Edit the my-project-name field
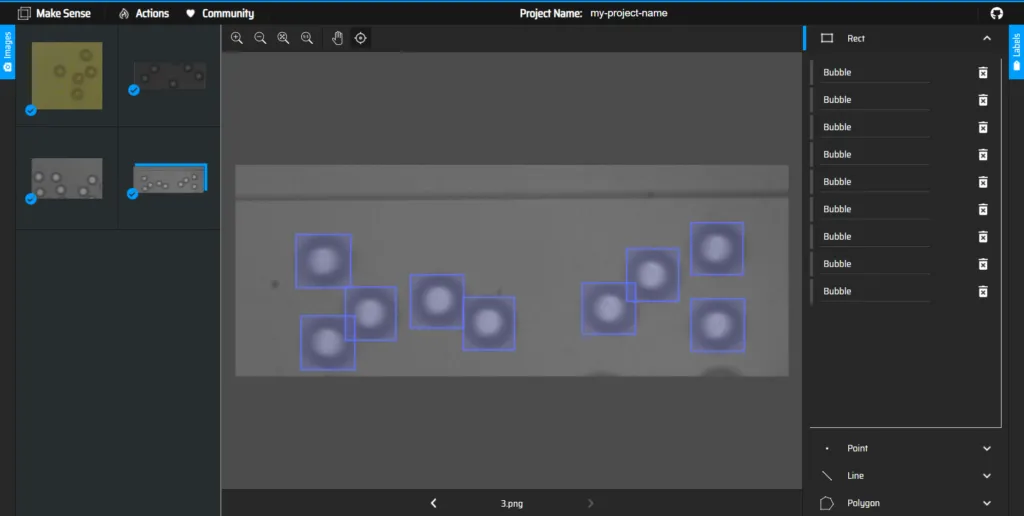The width and height of the screenshot is (1024, 516). tap(628, 13)
